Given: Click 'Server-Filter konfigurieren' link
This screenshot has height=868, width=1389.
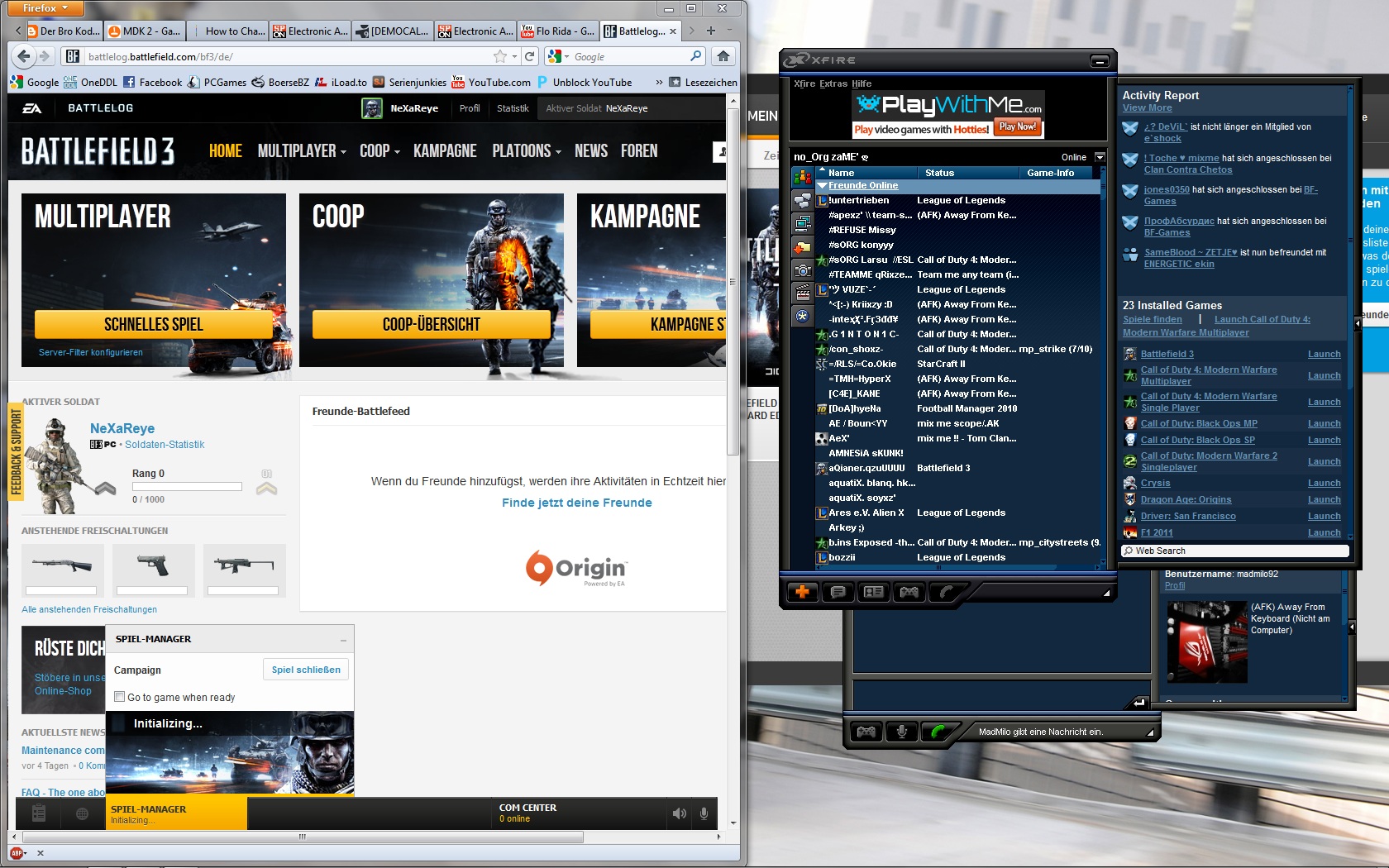Looking at the screenshot, I should (x=91, y=352).
